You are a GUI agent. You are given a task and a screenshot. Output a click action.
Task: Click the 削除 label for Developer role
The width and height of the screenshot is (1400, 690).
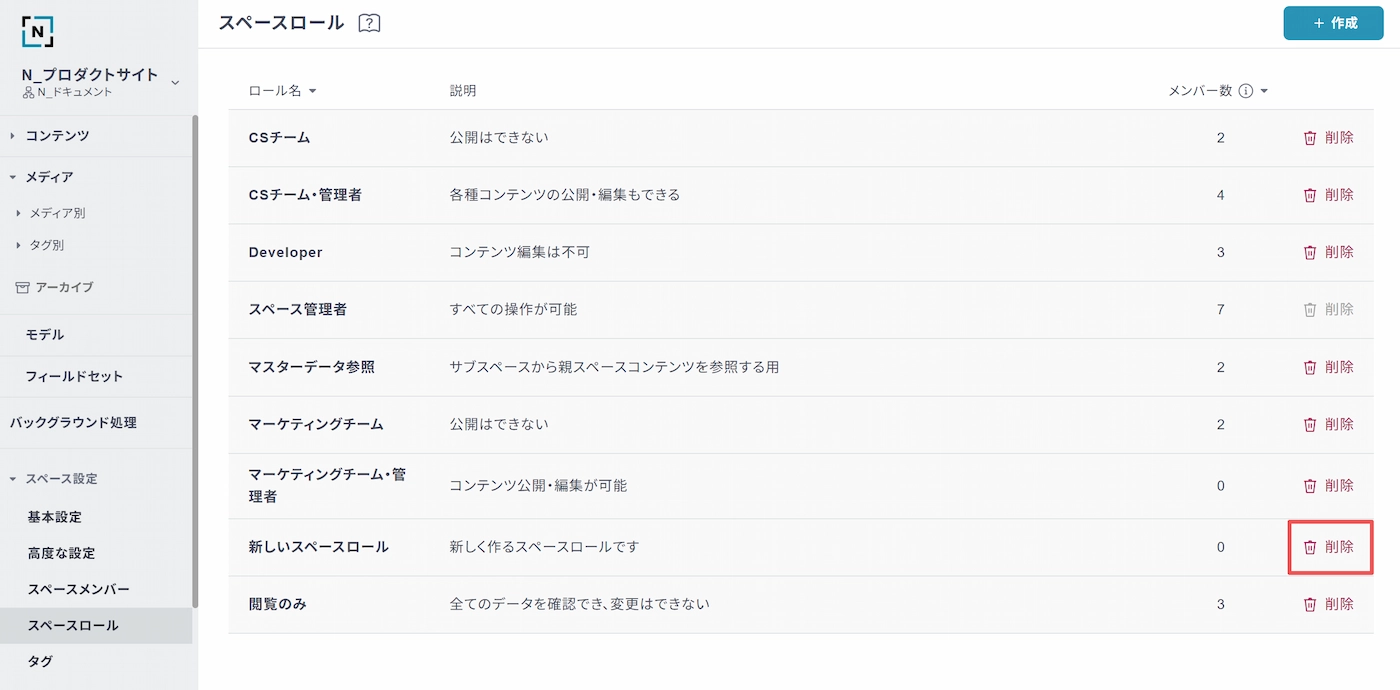pyautogui.click(x=1339, y=252)
